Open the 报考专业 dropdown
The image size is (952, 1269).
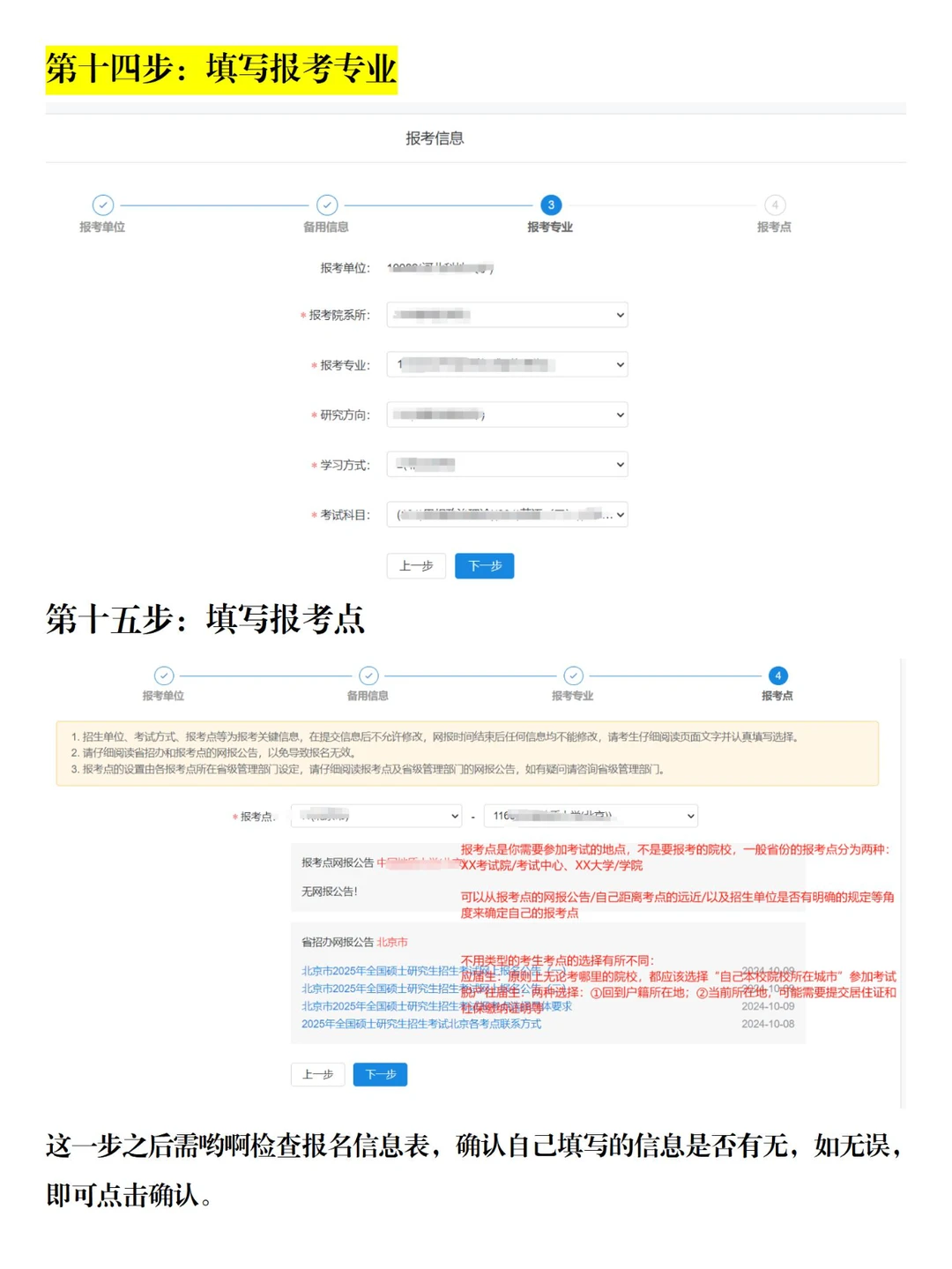[x=507, y=364]
